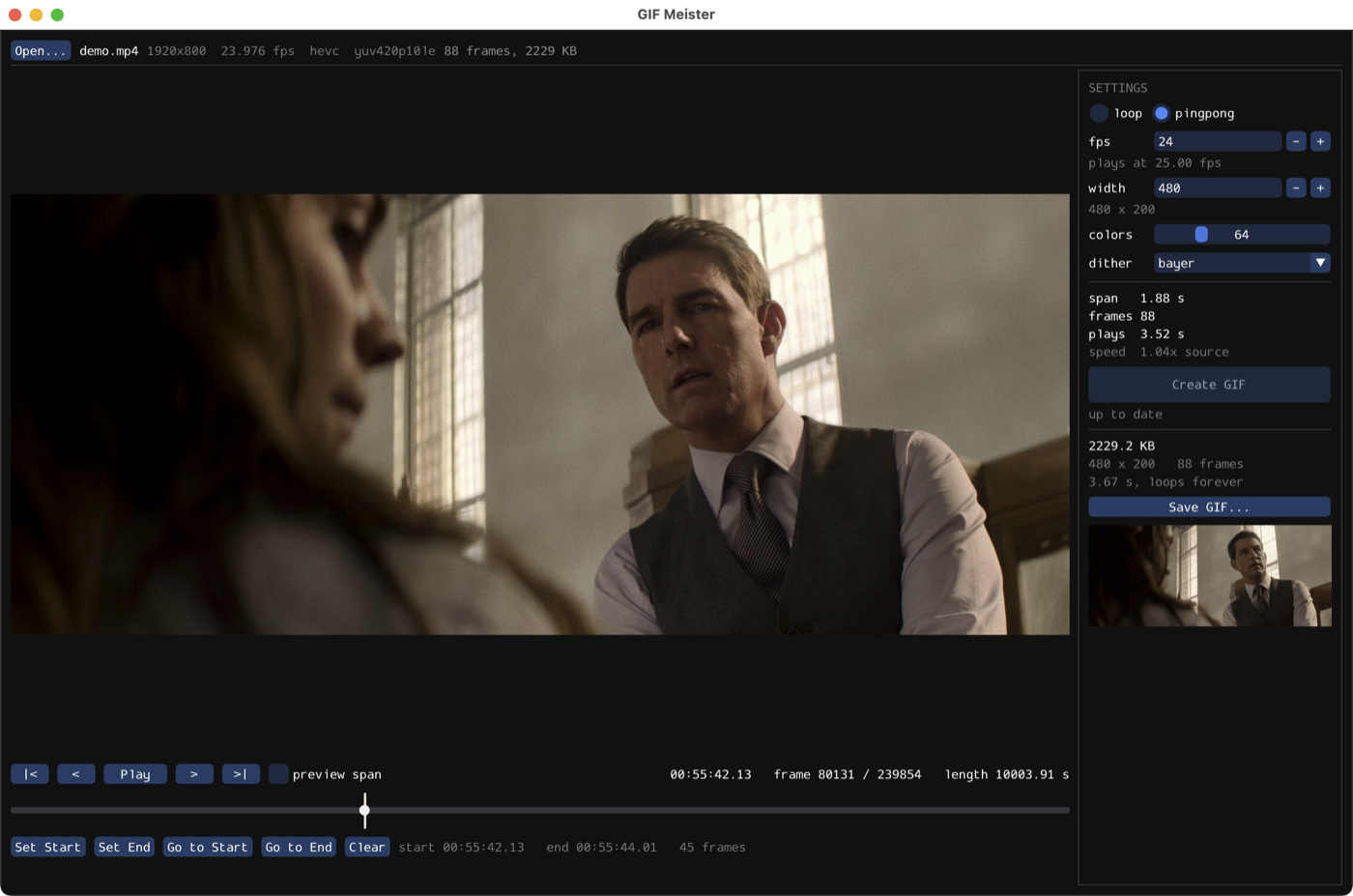This screenshot has height=896, width=1353.
Task: Click the main video preview frame
Action: click(540, 414)
